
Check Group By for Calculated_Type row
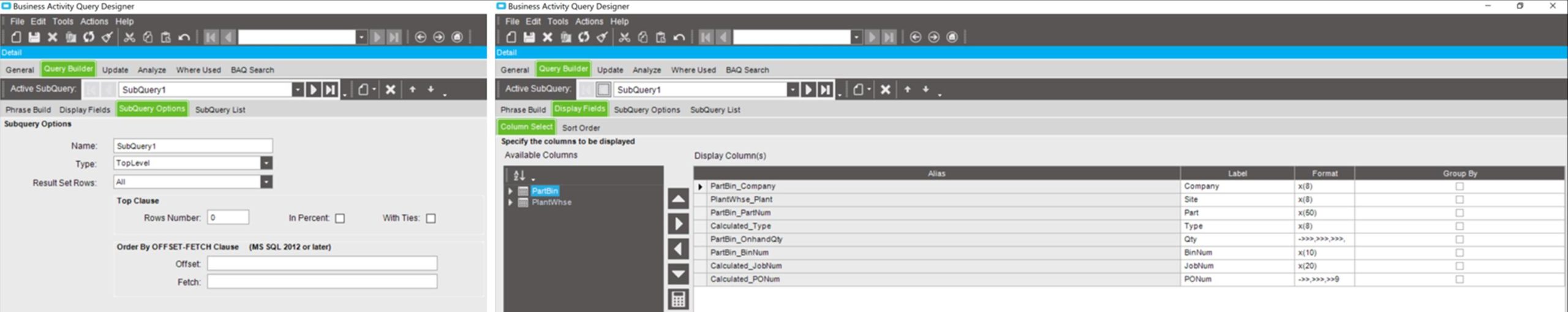(1460, 226)
